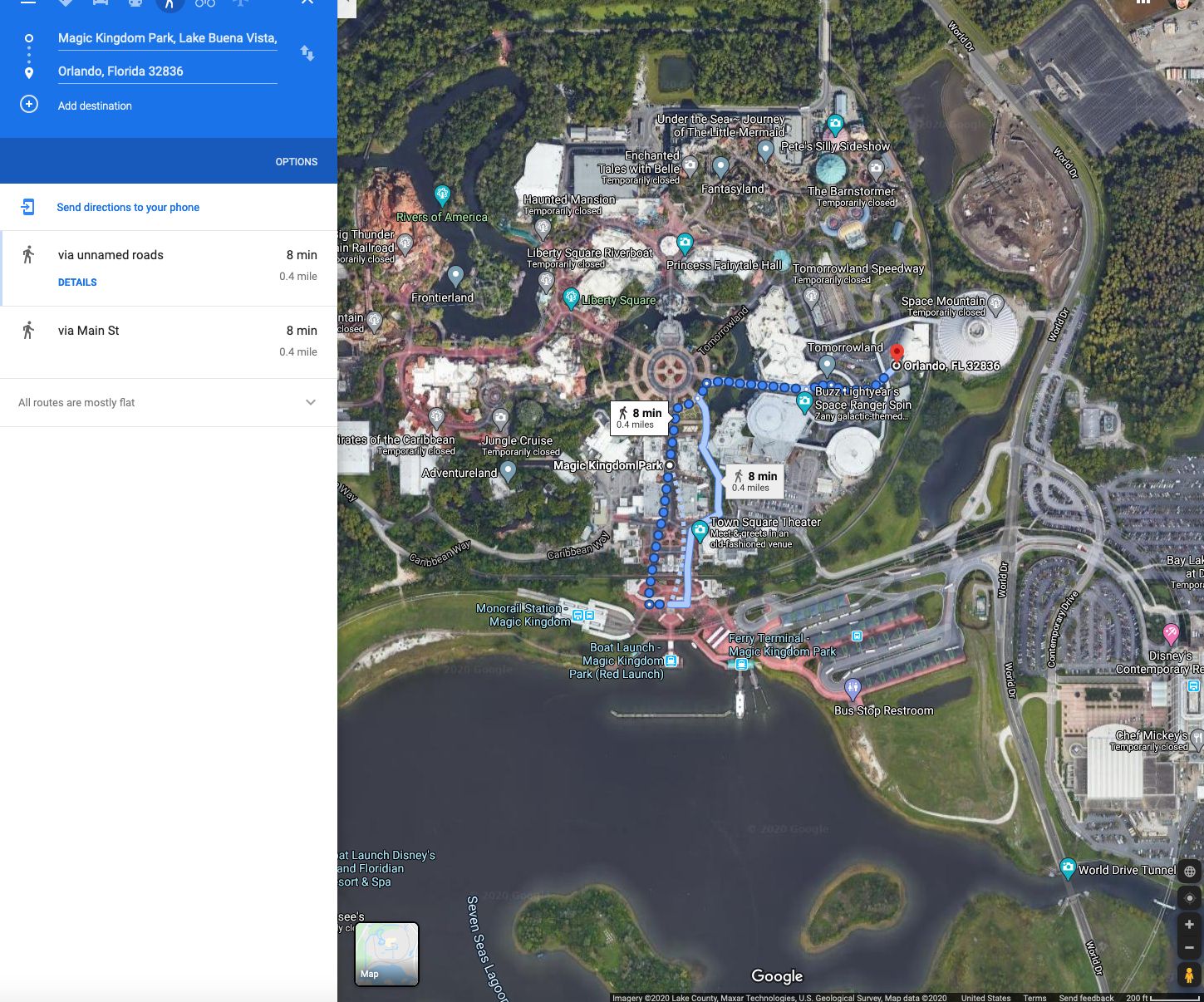Expand the 'All routes are mostly flat' section
This screenshot has height=1002, width=1204.
click(311, 402)
